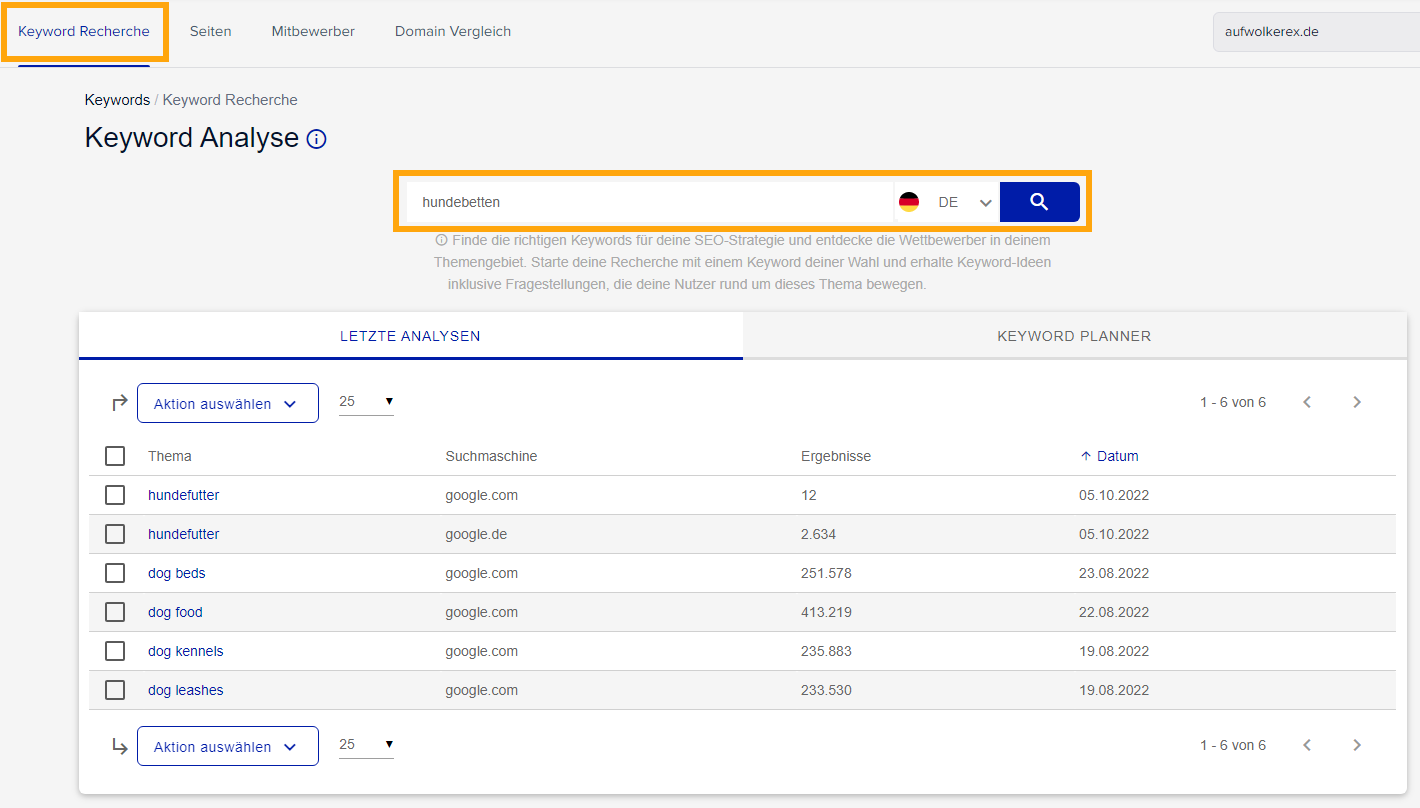Image resolution: width=1420 pixels, height=808 pixels.
Task: Click the top pagination previous-page arrow
Action: [x=1307, y=402]
